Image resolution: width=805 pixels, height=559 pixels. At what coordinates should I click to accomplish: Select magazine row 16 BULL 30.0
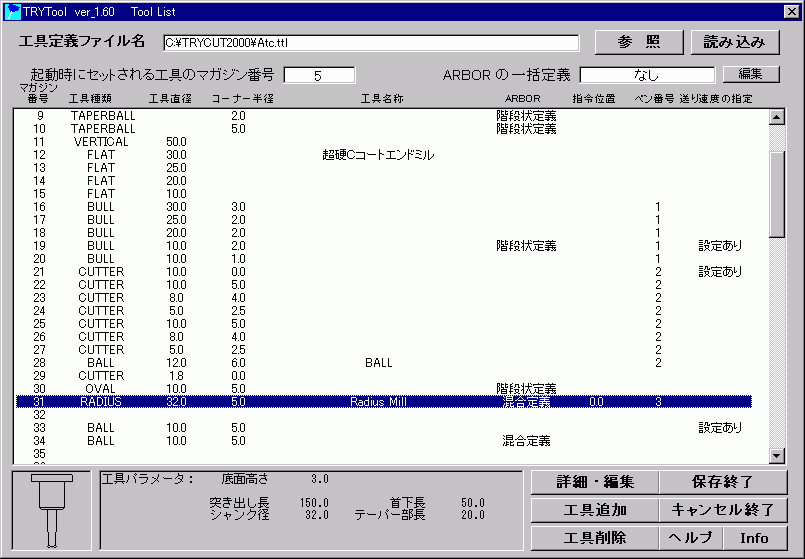point(384,207)
